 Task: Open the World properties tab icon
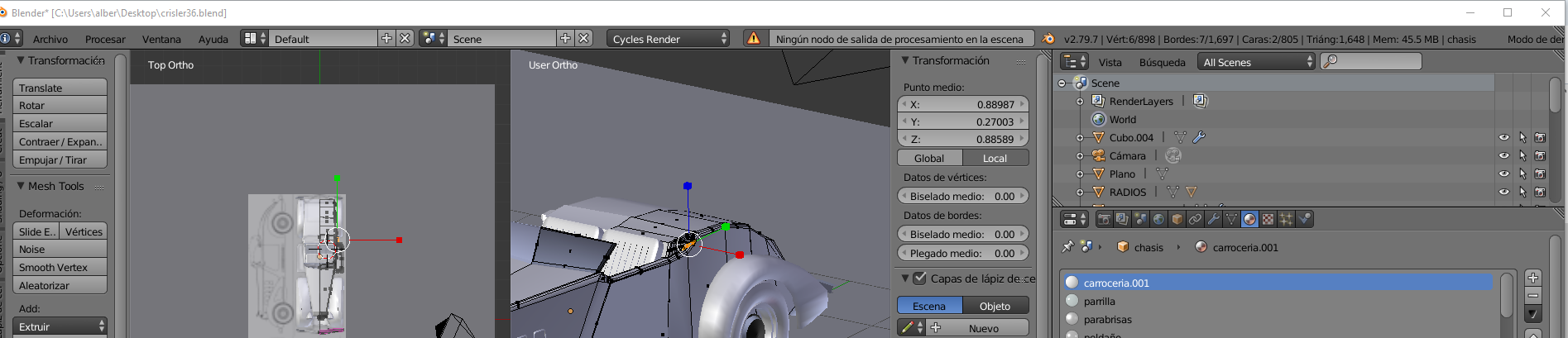(x=1158, y=219)
